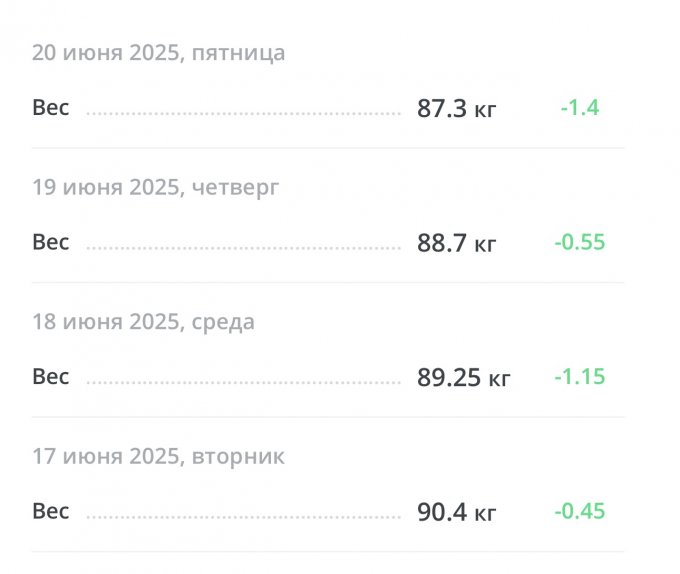The height and width of the screenshot is (574, 680).
Task: Select the green -0.55 weight change
Action: 579,243
